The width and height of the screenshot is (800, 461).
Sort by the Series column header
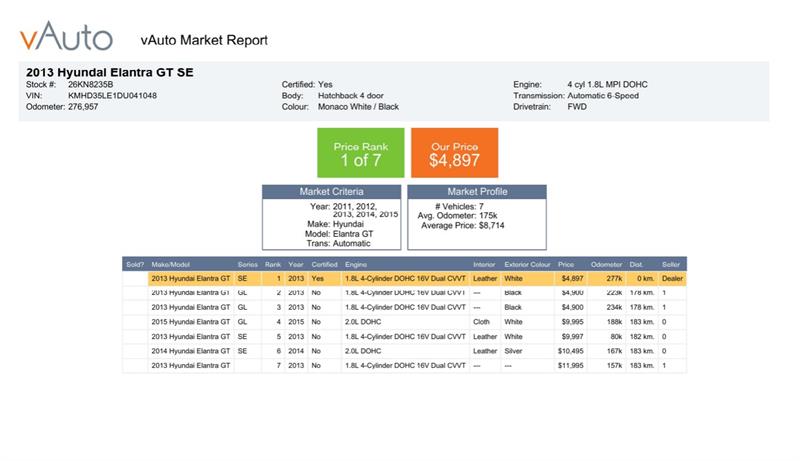click(247, 265)
